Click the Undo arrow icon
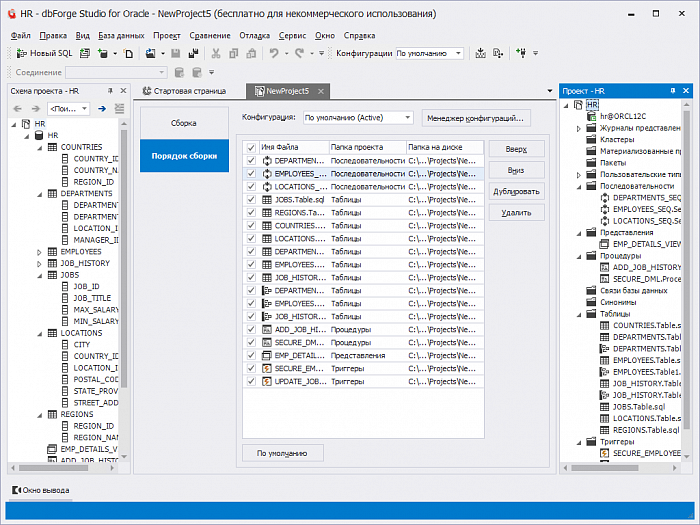Image resolution: width=700 pixels, height=525 pixels. (273, 53)
